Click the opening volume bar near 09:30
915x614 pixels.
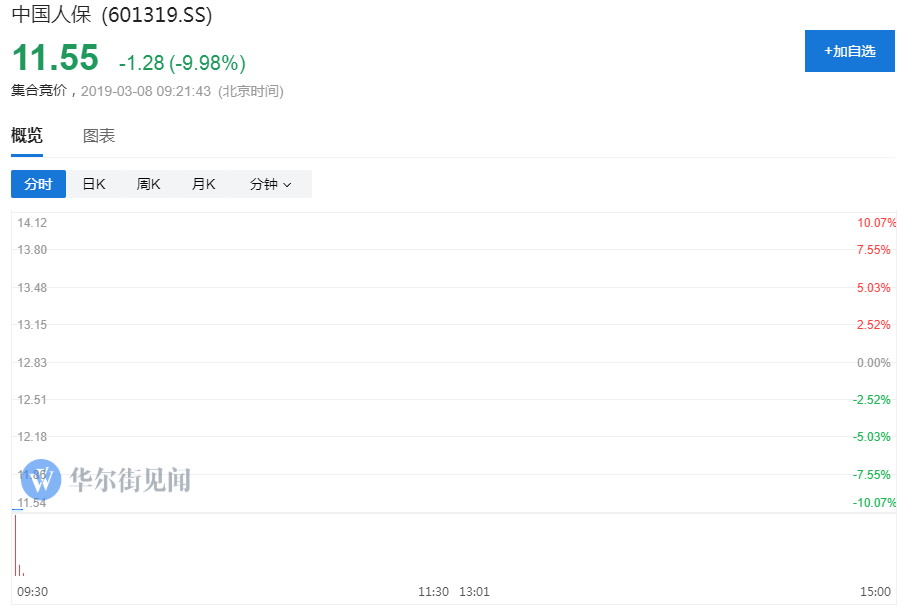pos(16,547)
